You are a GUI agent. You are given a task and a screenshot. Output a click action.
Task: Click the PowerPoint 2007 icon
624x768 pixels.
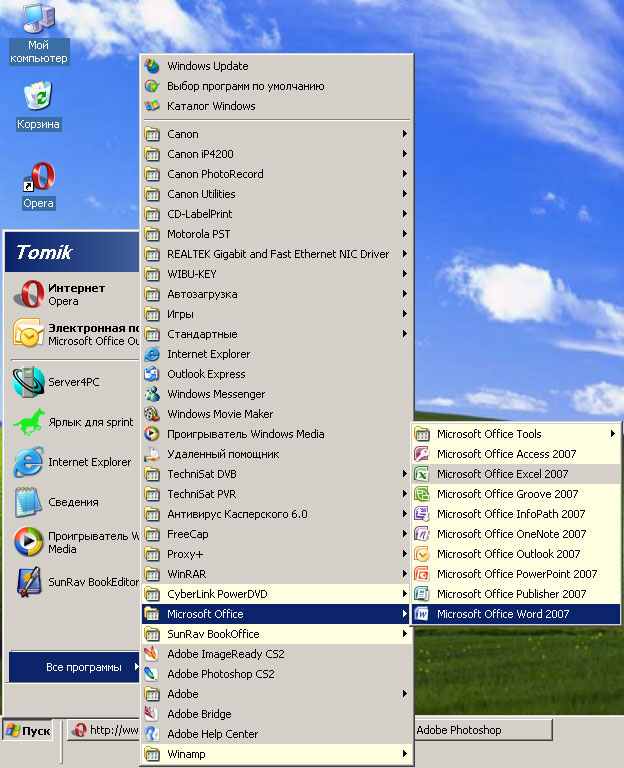click(x=421, y=574)
